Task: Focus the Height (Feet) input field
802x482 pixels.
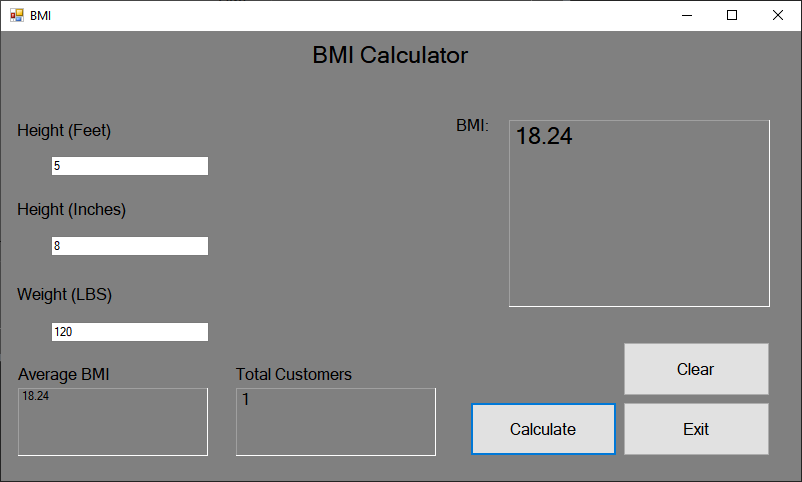Action: [130, 166]
